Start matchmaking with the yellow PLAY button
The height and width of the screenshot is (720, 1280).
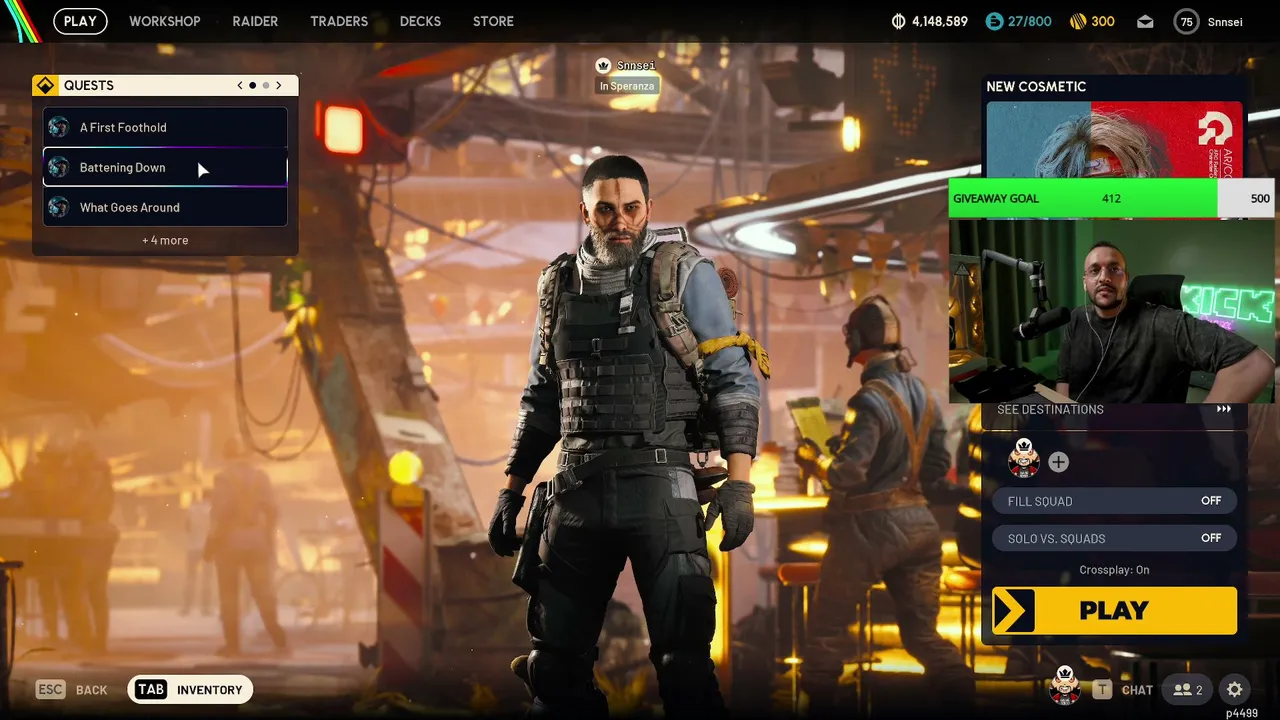coord(1114,610)
